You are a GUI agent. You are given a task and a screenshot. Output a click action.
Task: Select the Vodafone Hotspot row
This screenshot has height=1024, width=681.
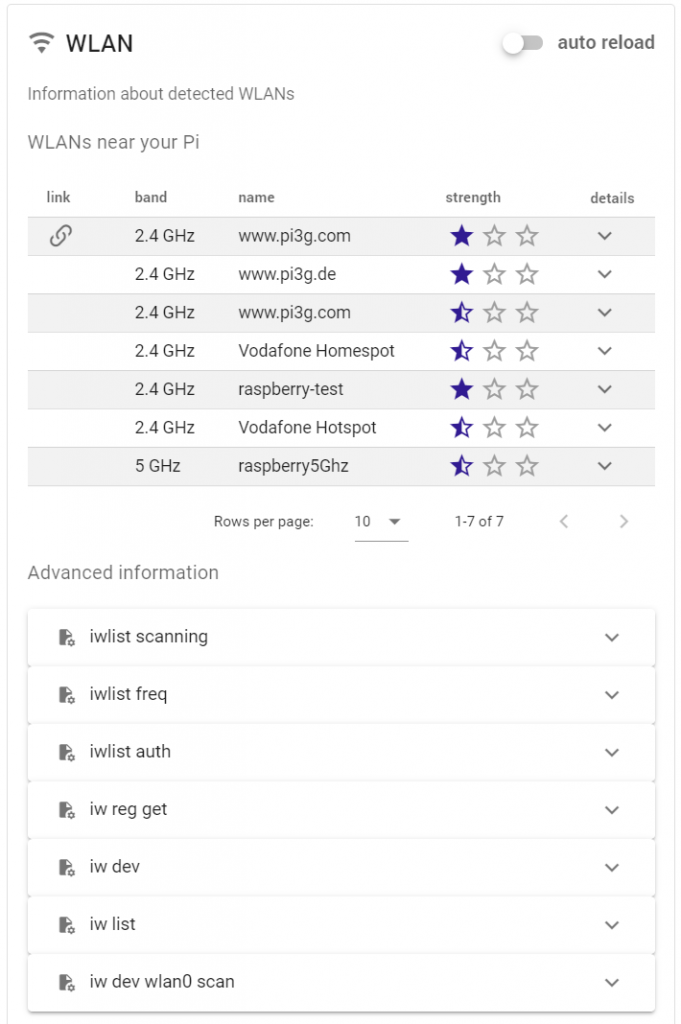pyautogui.click(x=341, y=428)
